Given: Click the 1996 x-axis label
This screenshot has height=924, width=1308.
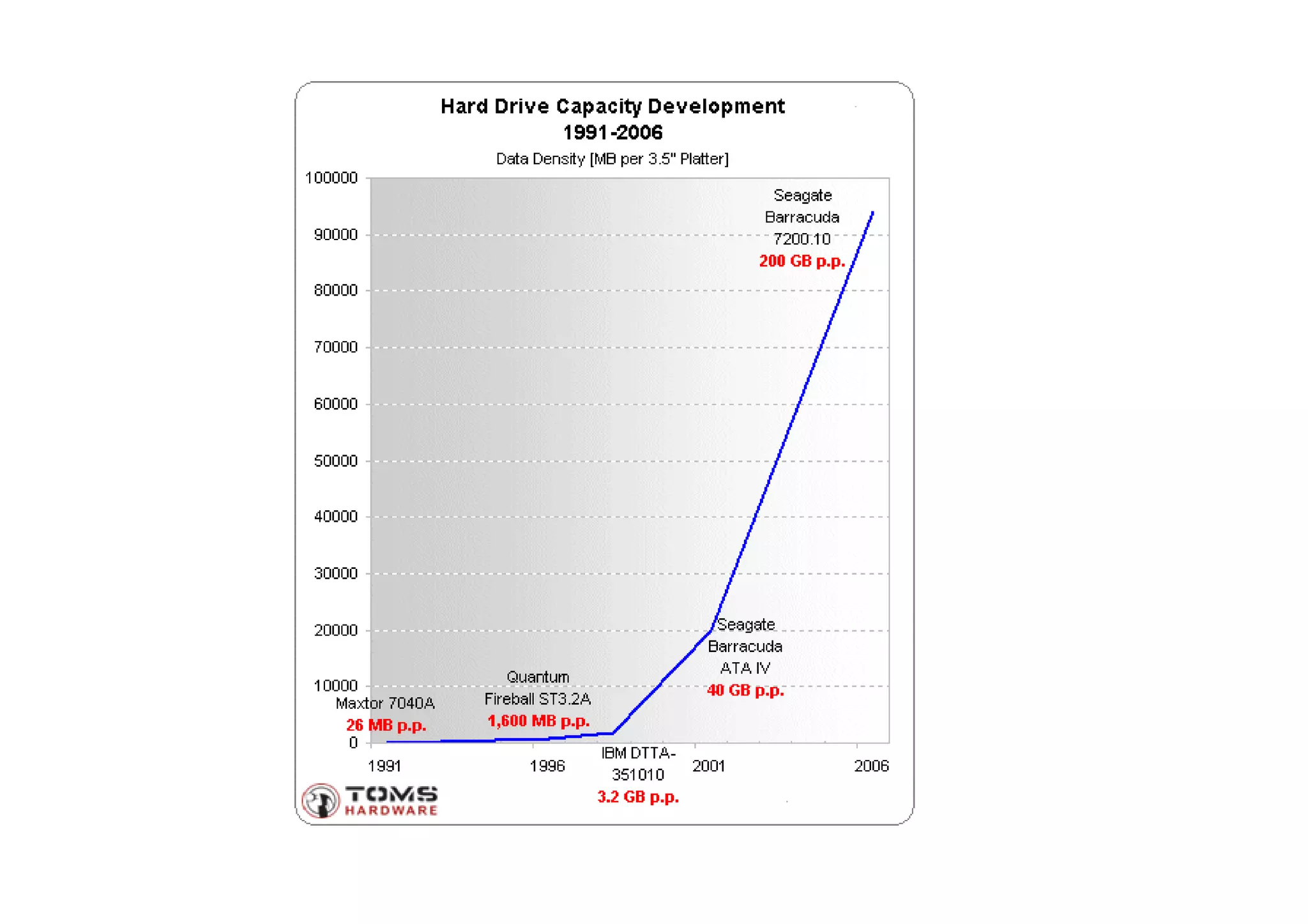Looking at the screenshot, I should click(547, 766).
